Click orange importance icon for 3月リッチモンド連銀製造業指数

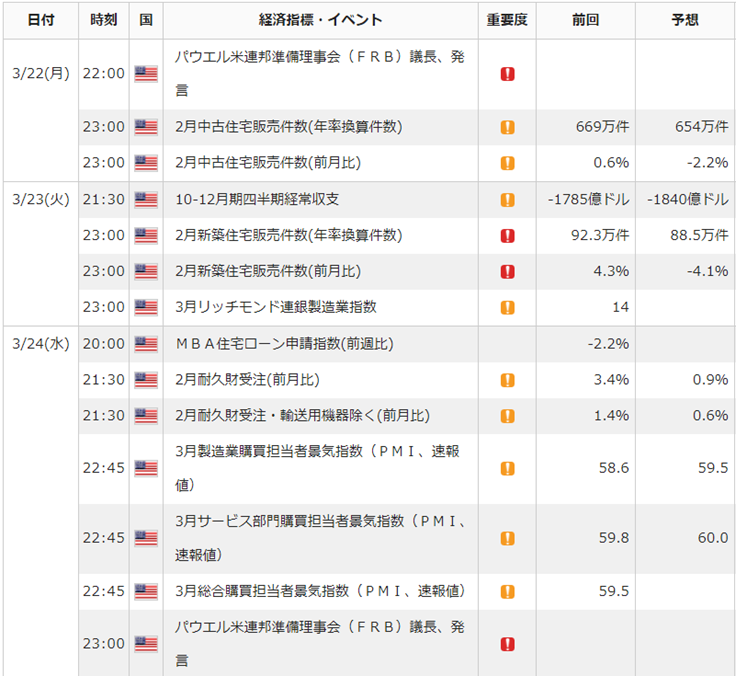507,307
